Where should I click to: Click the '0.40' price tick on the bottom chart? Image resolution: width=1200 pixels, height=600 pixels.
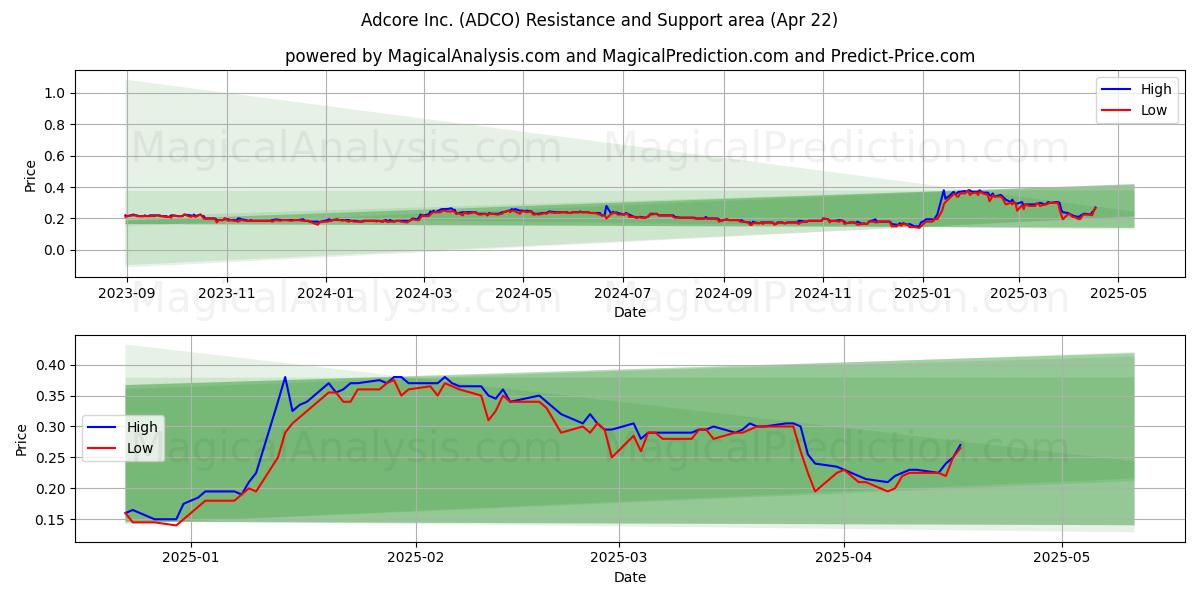click(52, 365)
